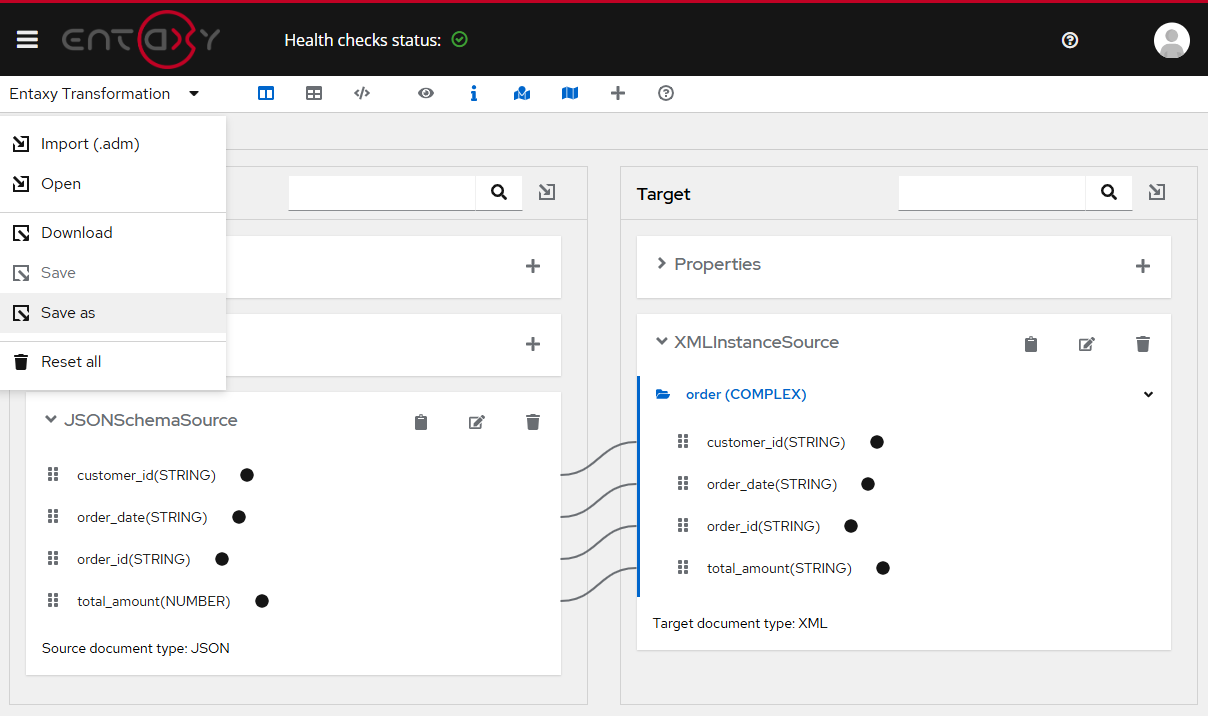
Task: Collapse the JSONSchemaSource section
Action: [x=51, y=420]
